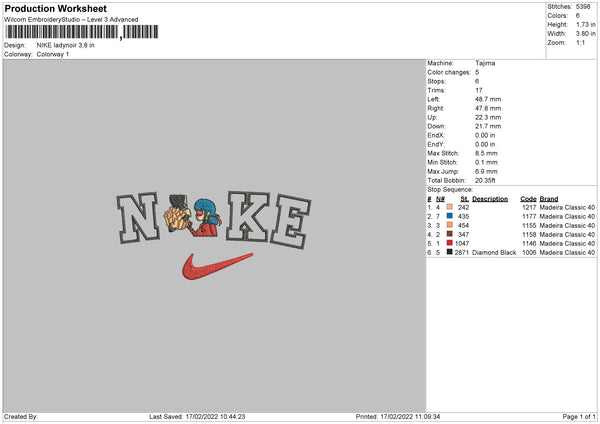Screen dimensions: 600x424
Task: Click thread code 1146
Action: (529, 243)
